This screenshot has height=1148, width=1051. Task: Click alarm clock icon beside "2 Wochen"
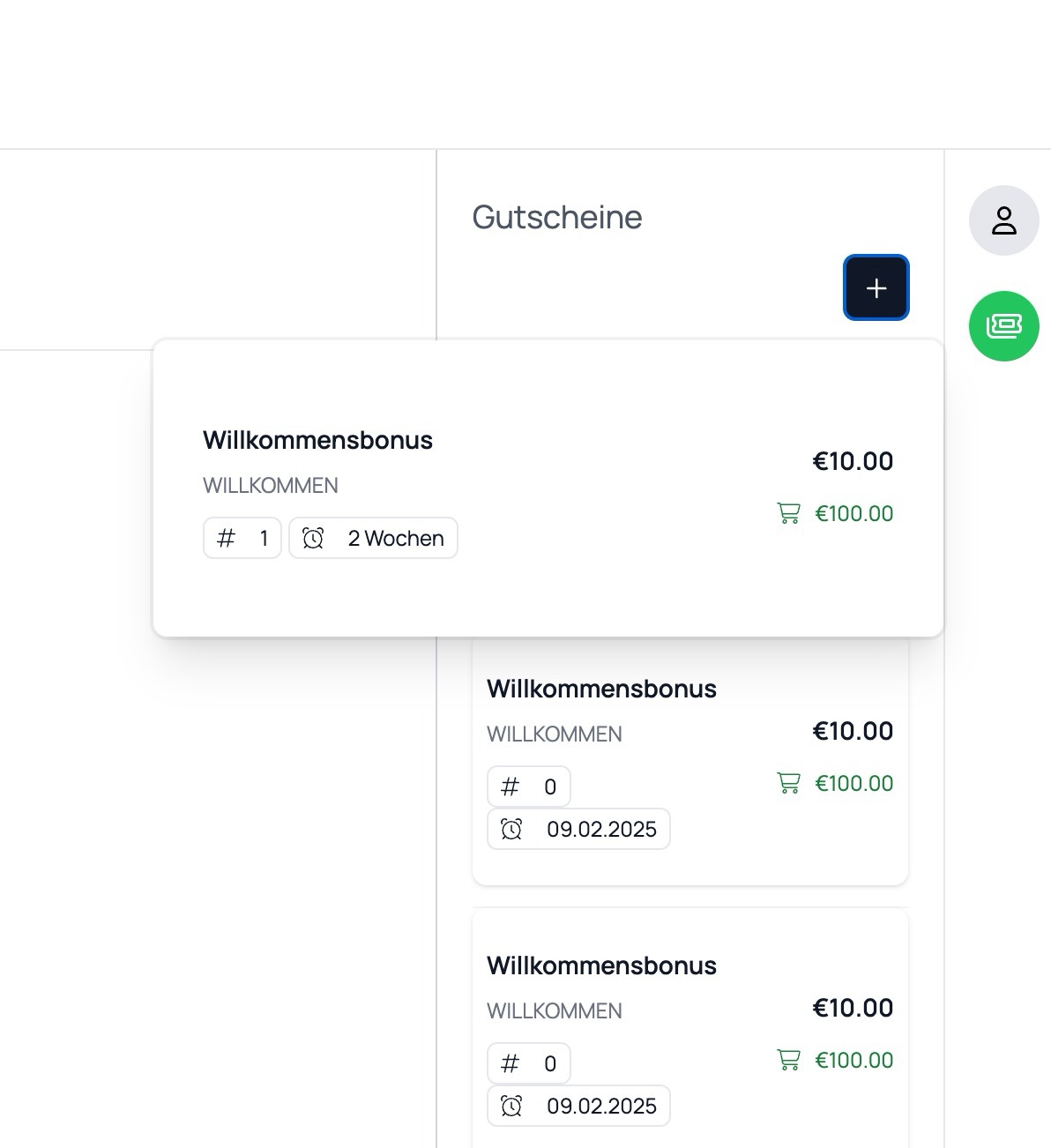313,538
